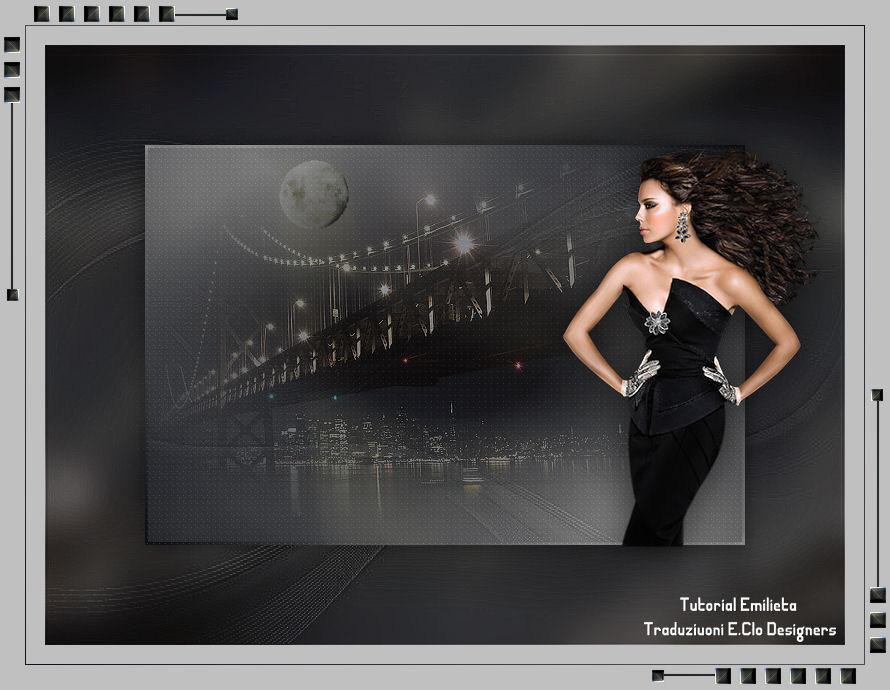This screenshot has height=690, width=890.
Task: Click the flower brooch on the black dress
Action: pyautogui.click(x=657, y=322)
